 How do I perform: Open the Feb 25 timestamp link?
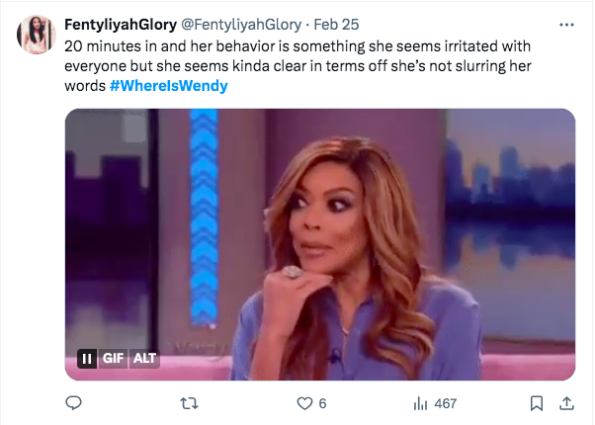[336, 25]
